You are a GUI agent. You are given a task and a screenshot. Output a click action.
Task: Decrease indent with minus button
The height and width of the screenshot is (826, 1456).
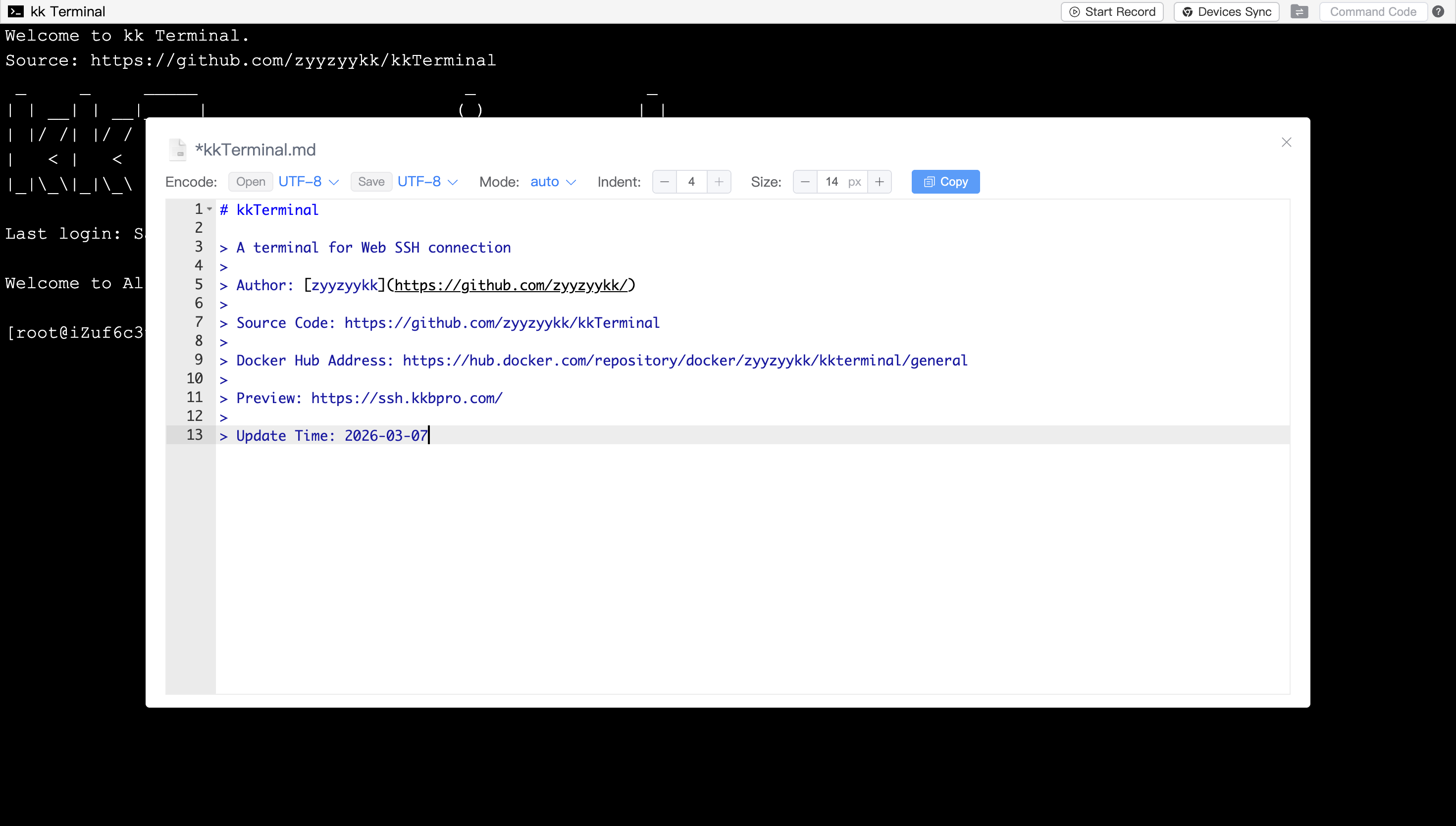664,182
